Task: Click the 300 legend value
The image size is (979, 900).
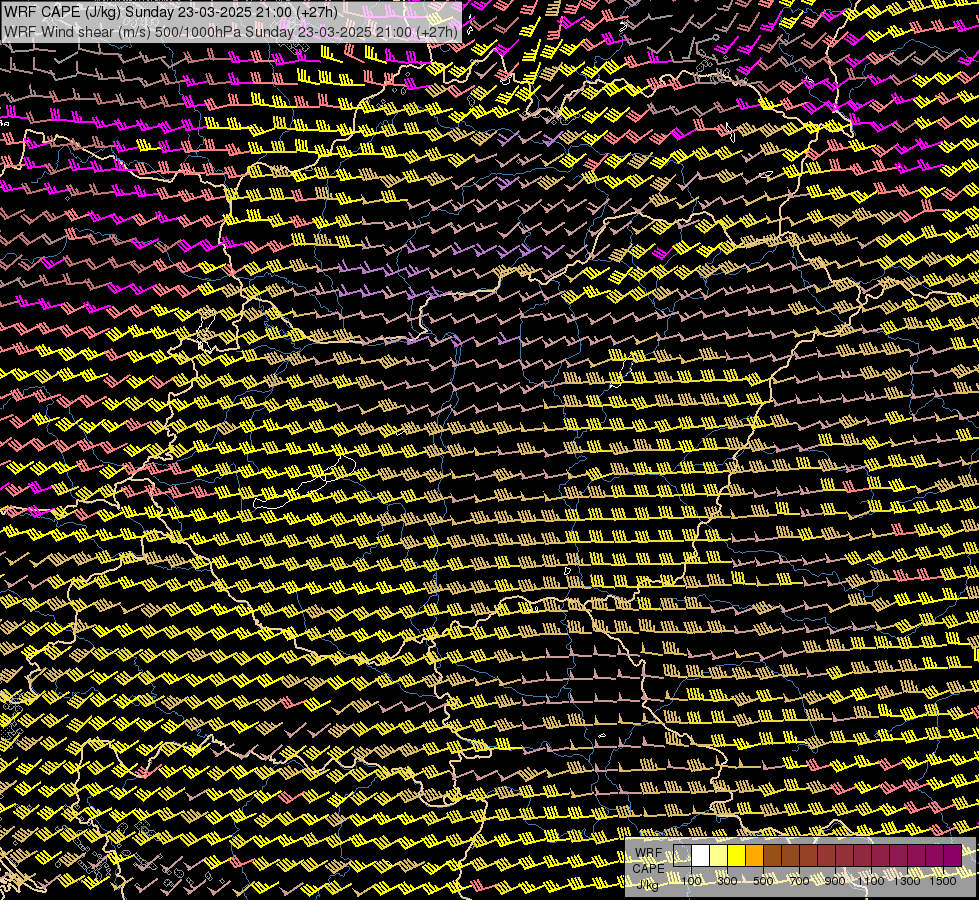Action: 727,881
